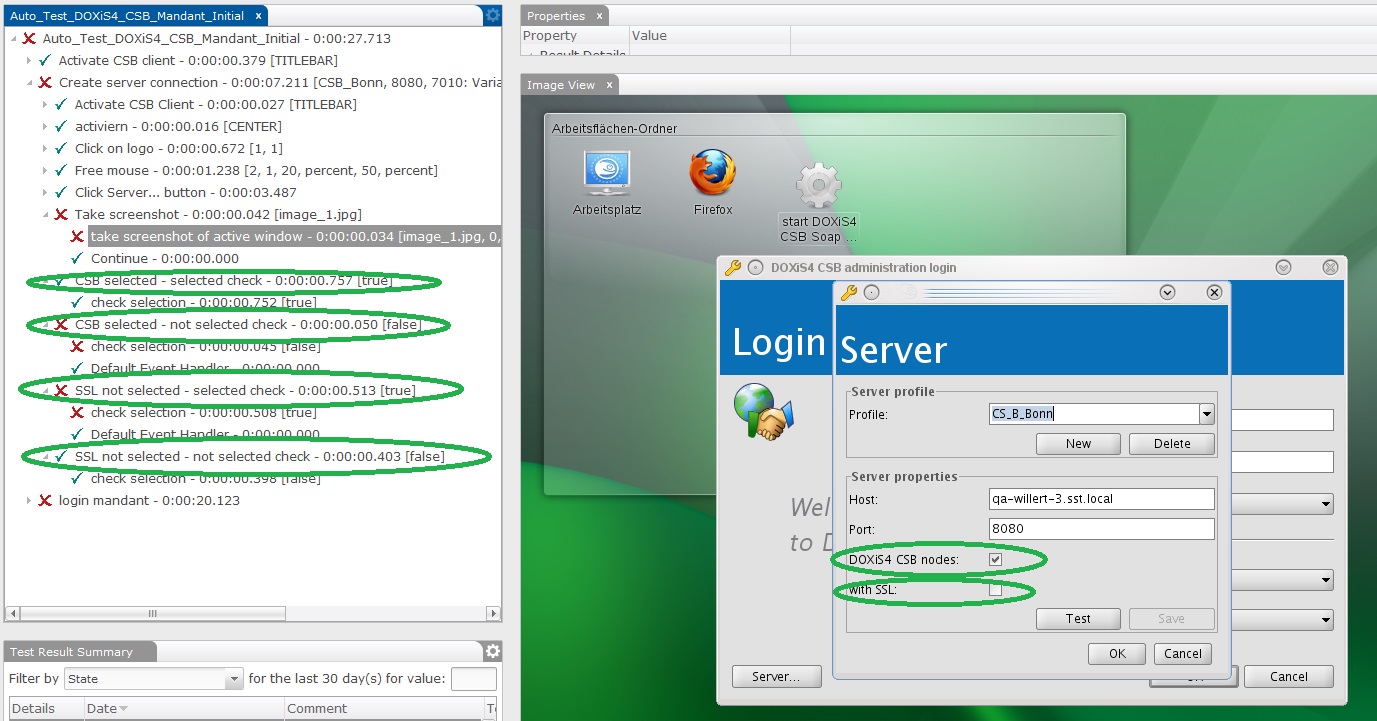Image resolution: width=1377 pixels, height=721 pixels.
Task: Click the Test button in Server dialog
Action: tap(1078, 619)
